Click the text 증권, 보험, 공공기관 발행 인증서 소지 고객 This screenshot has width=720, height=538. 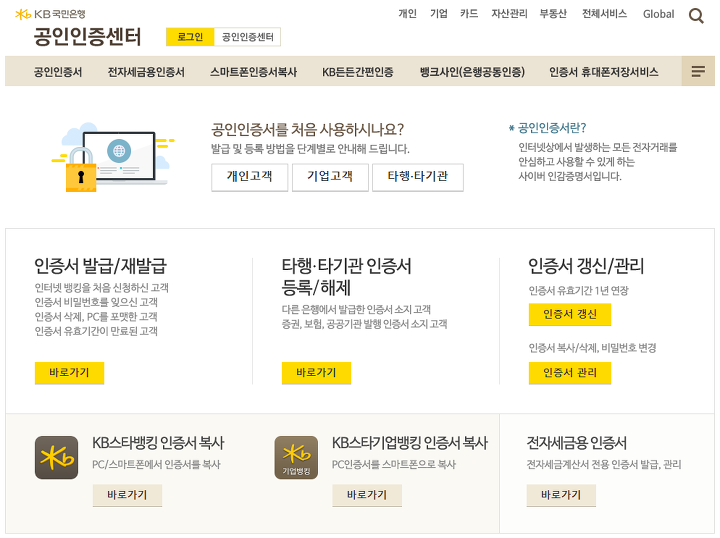[364, 324]
